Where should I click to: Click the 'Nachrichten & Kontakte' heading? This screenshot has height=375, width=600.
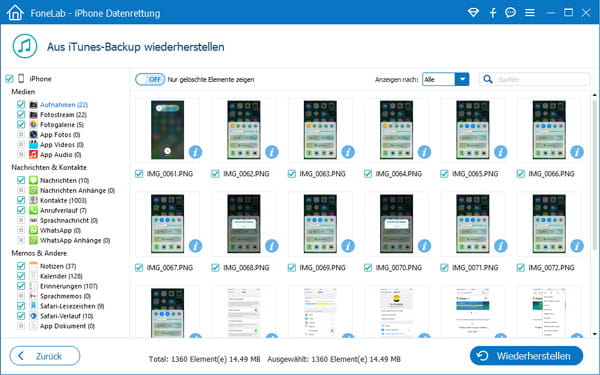[49, 167]
